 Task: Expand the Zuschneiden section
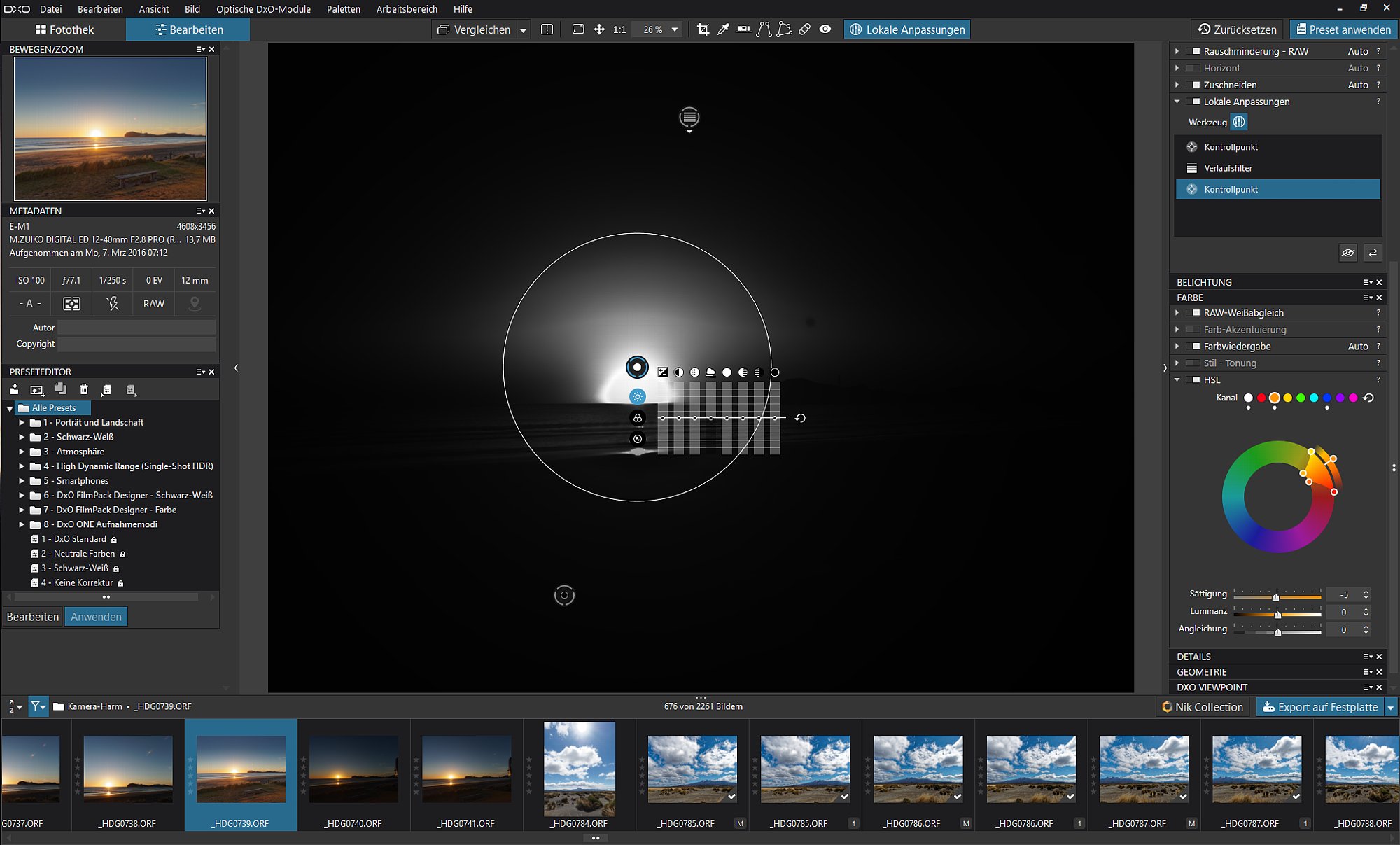coord(1177,85)
